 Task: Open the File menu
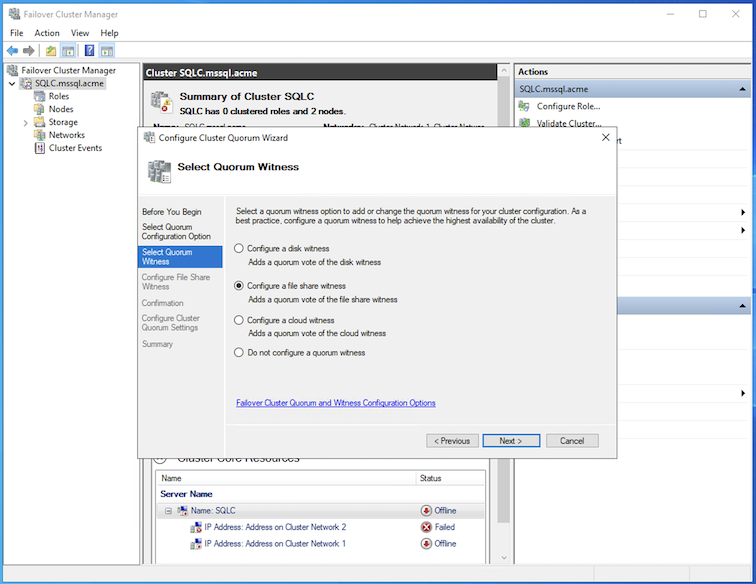click(16, 33)
